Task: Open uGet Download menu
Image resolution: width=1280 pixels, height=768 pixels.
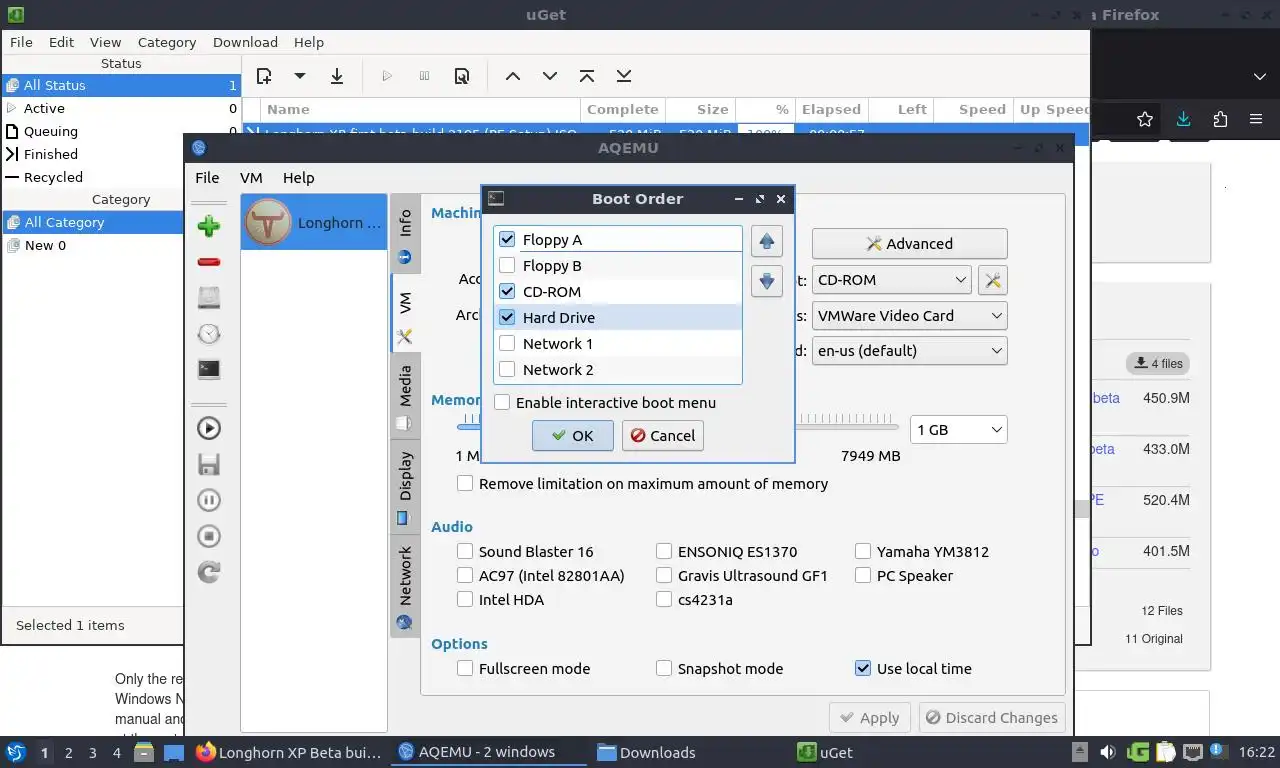Action: [245, 42]
